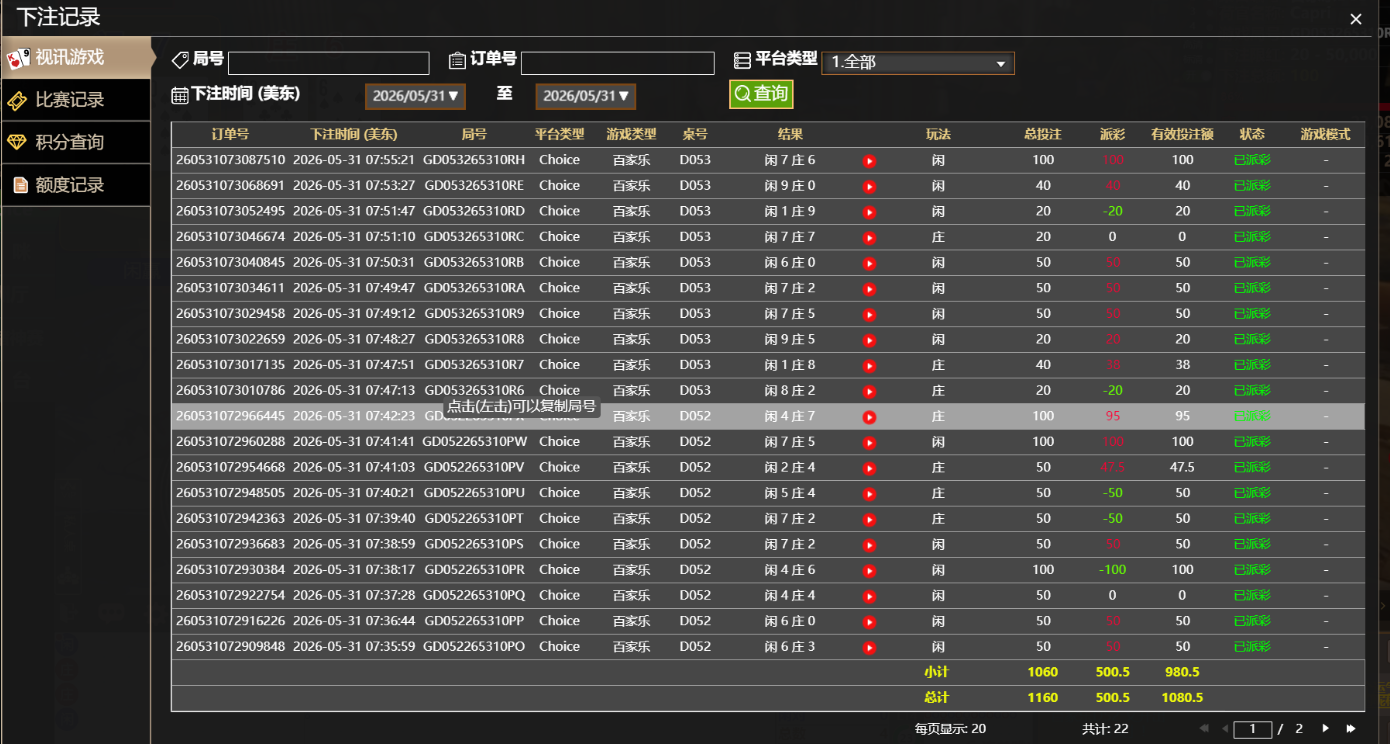Image resolution: width=1390 pixels, height=744 pixels.
Task: Click the 共计: 22 total count
Action: tap(1105, 729)
